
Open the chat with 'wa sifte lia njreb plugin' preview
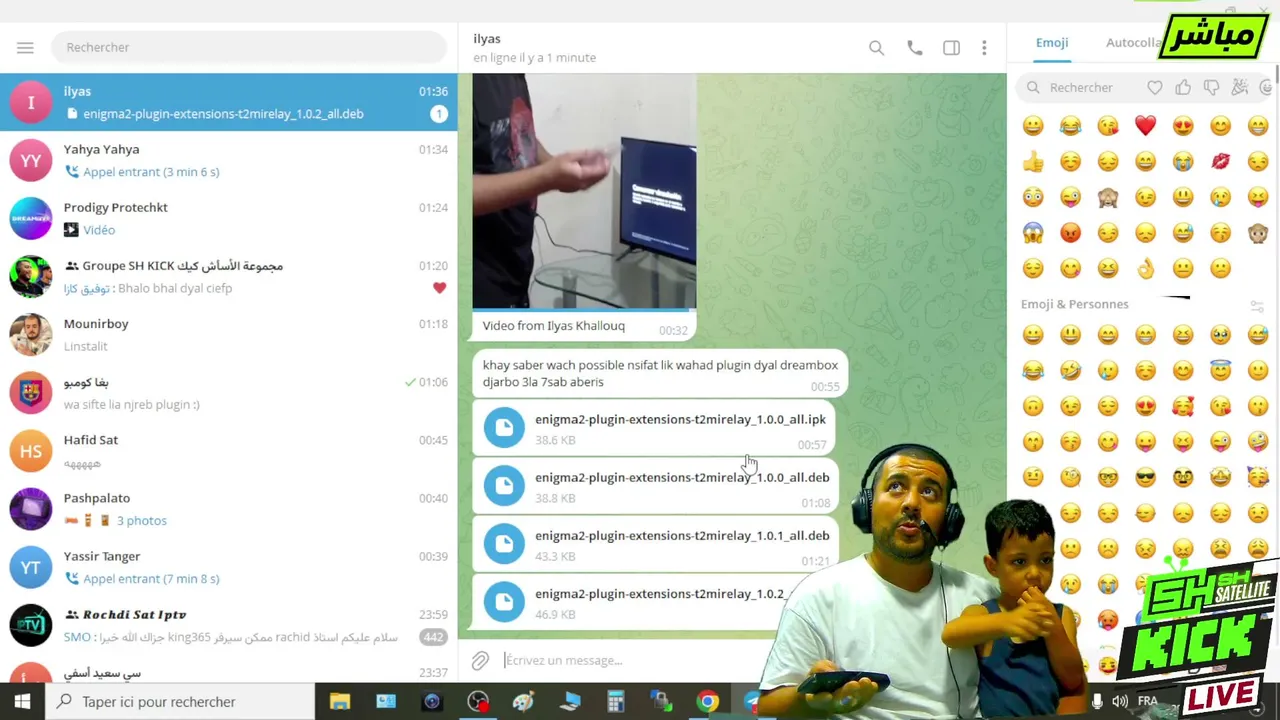coord(228,393)
